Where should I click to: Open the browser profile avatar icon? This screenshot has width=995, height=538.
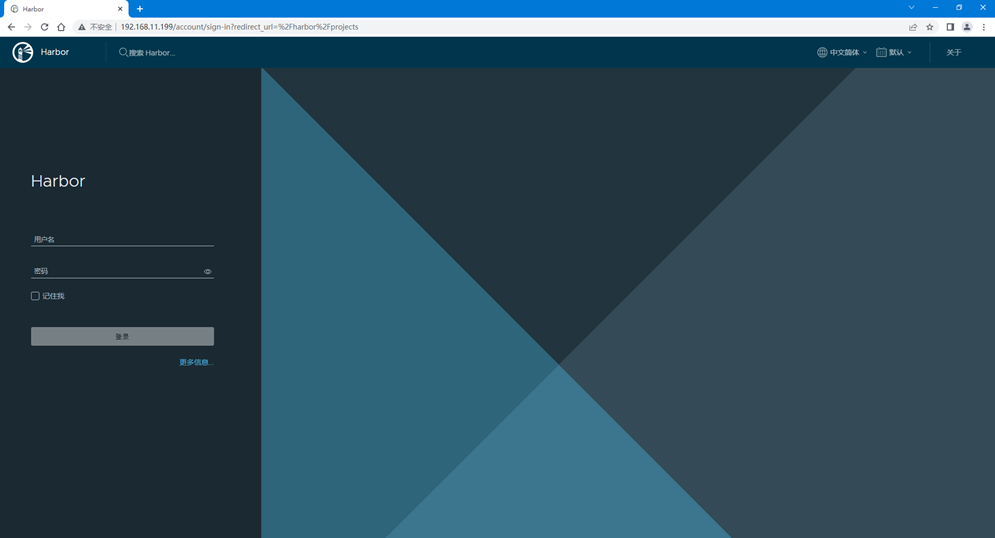pyautogui.click(x=967, y=27)
